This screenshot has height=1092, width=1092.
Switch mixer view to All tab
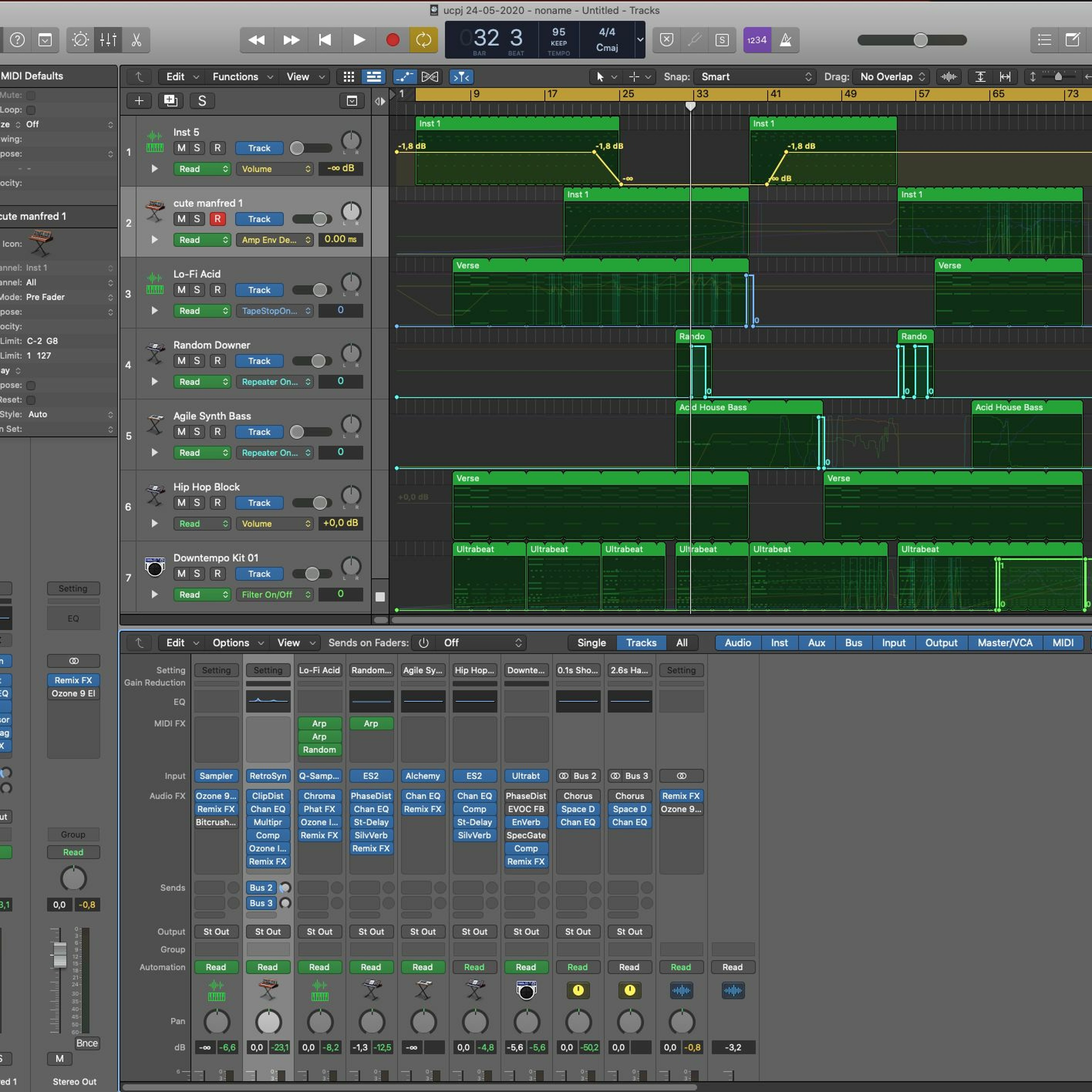point(682,643)
